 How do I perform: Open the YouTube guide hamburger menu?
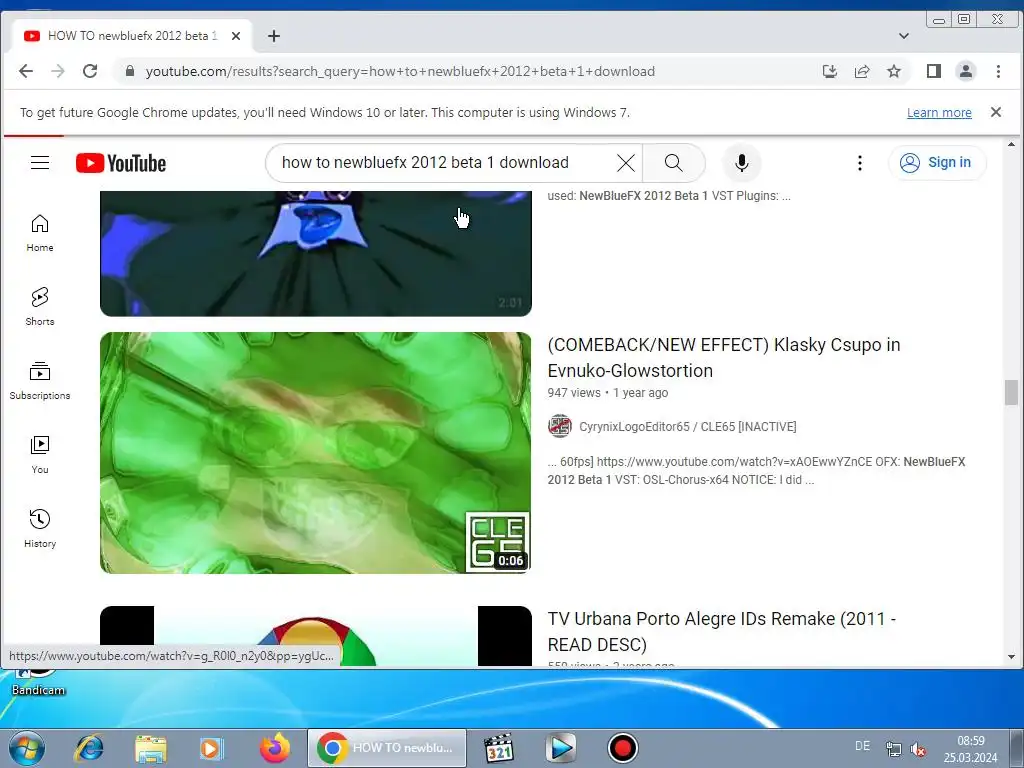[40, 163]
